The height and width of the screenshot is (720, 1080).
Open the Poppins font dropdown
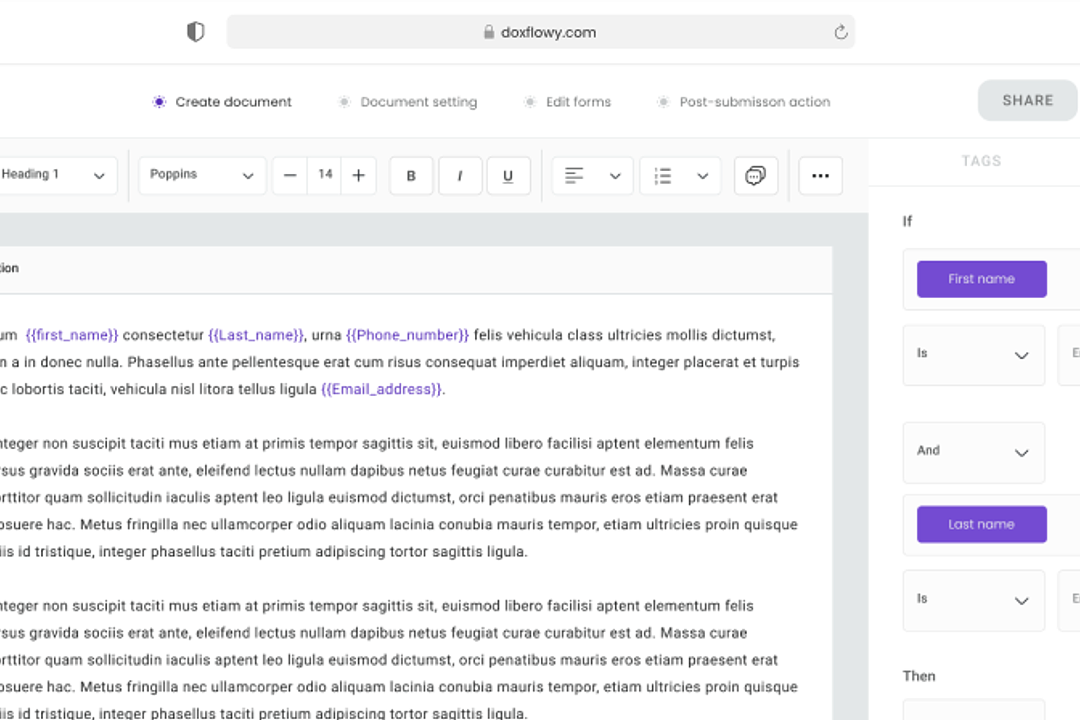(x=202, y=176)
